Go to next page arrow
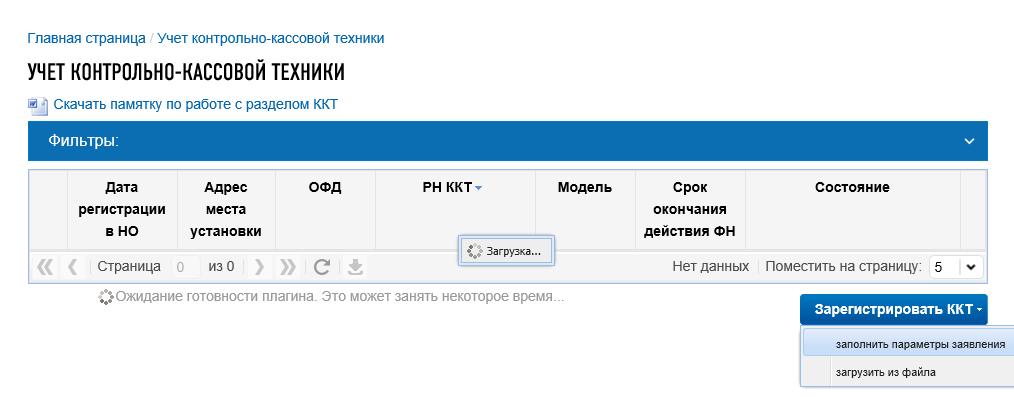The height and width of the screenshot is (410, 1014). [259, 266]
